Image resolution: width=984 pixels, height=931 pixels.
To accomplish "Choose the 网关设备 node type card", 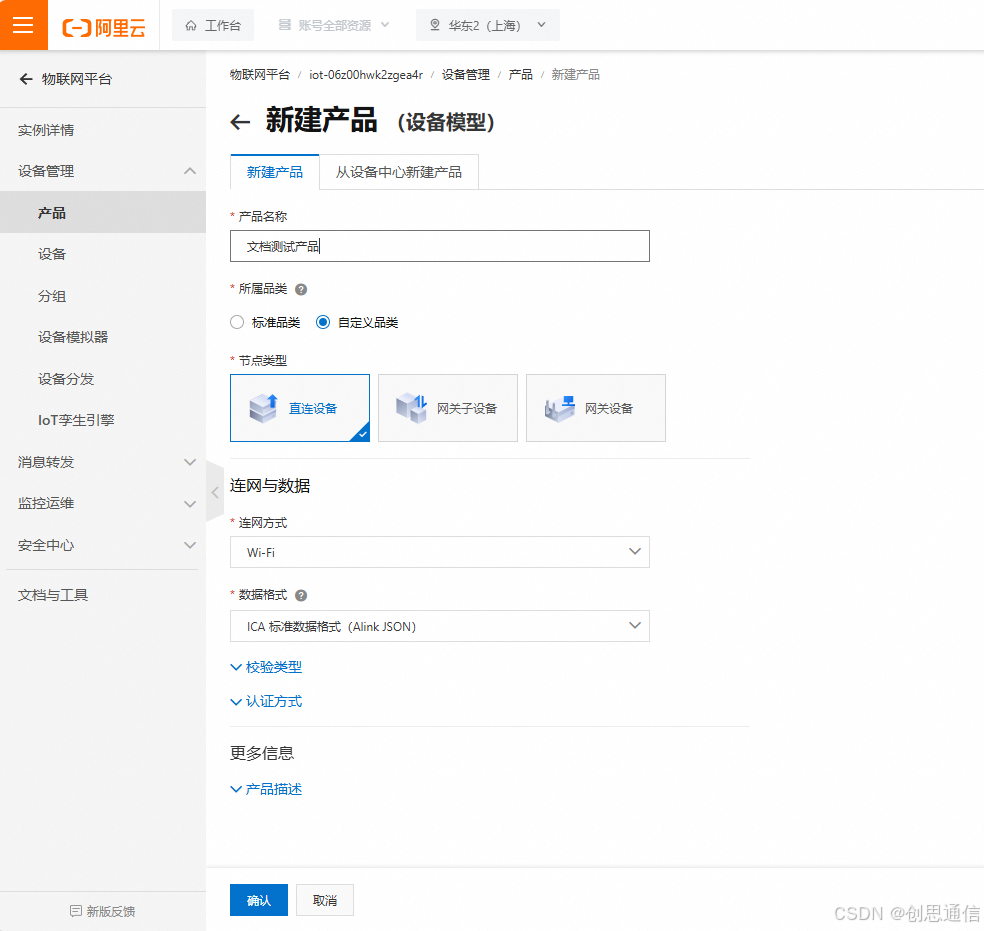I will click(596, 408).
